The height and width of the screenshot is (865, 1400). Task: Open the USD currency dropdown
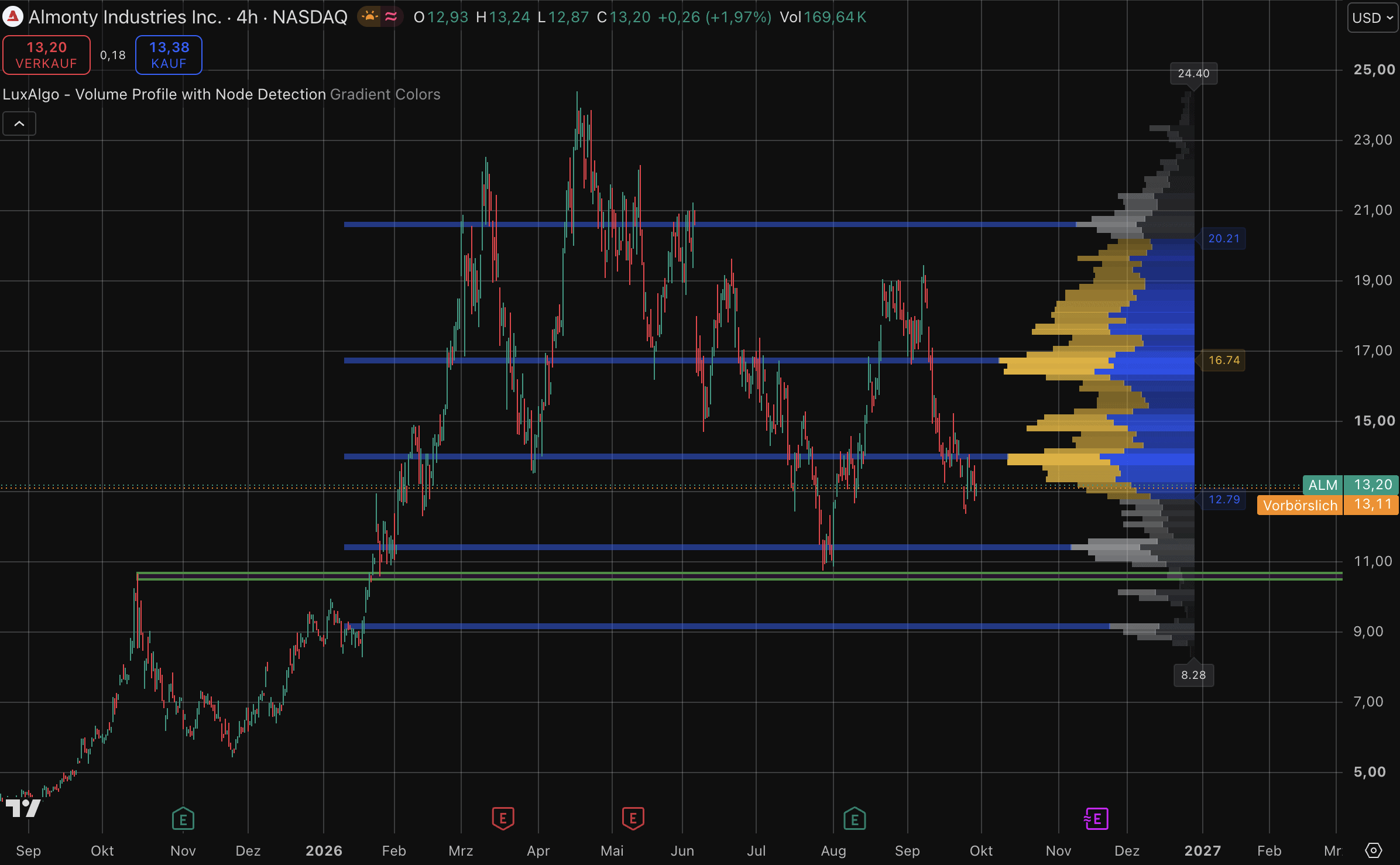pos(1372,18)
